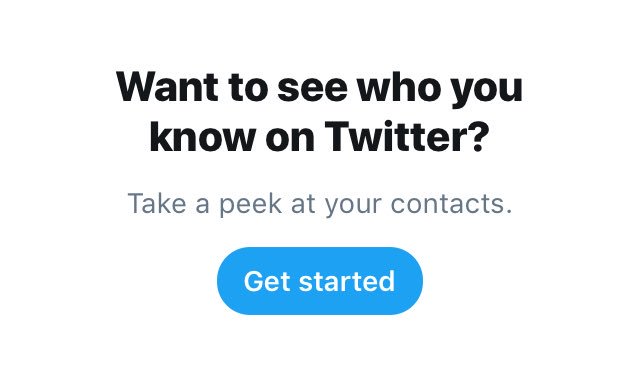Screen dimensions: 640x370
Task: Click the 'know on Twitter?' heading line
Action: (319, 136)
